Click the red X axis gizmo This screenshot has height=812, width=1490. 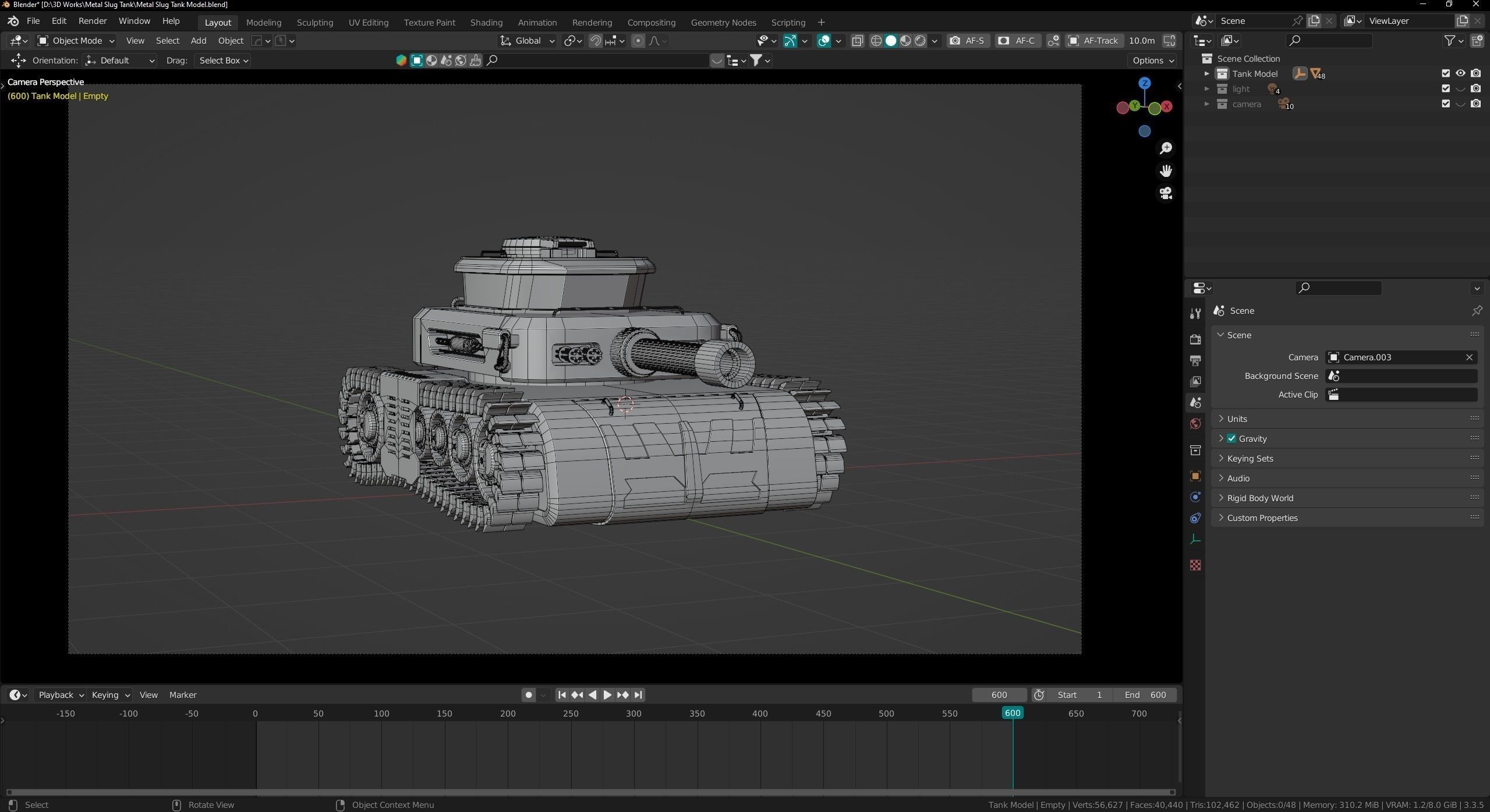[1167, 107]
